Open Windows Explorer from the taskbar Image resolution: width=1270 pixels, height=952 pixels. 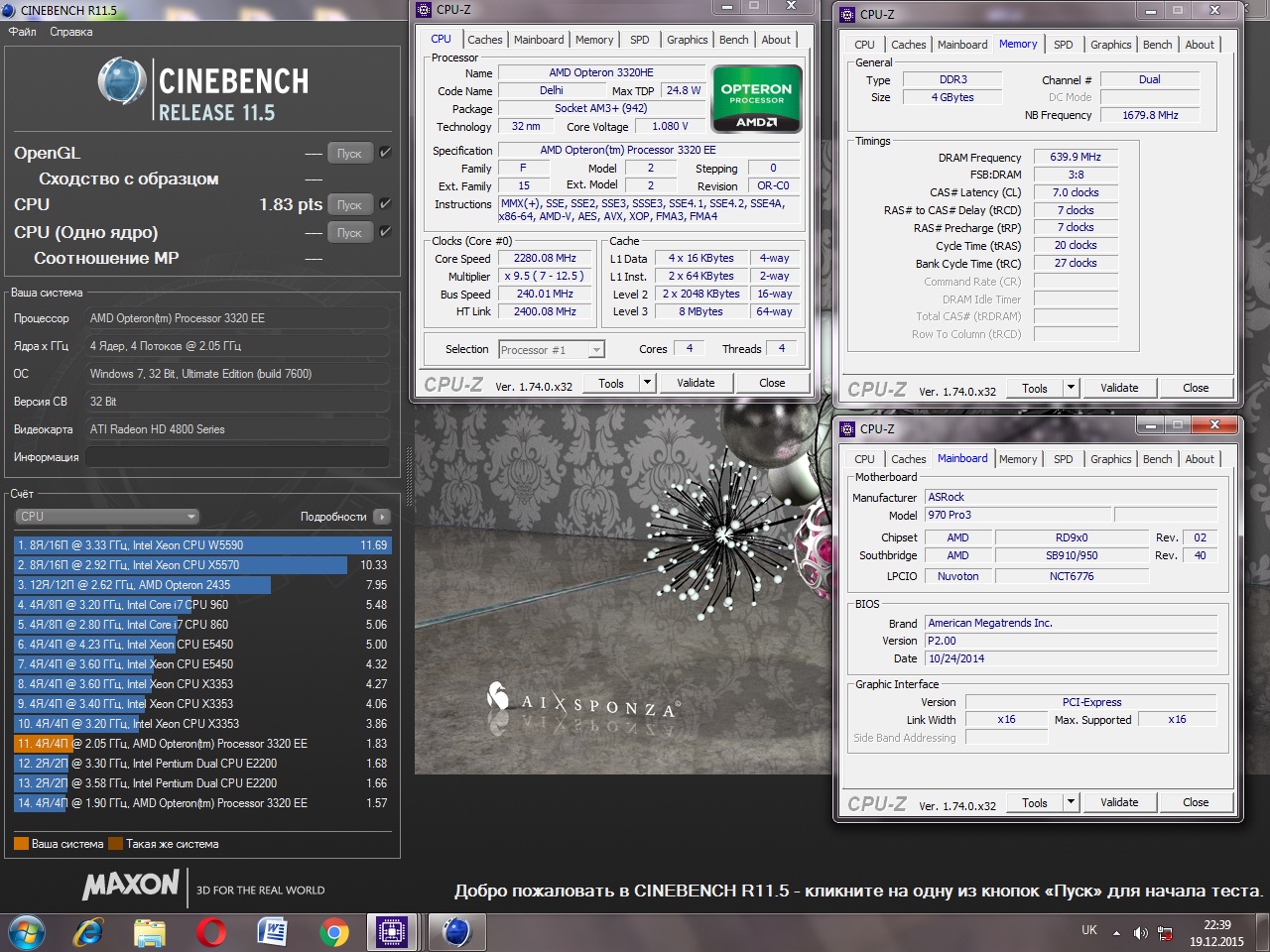[150, 932]
